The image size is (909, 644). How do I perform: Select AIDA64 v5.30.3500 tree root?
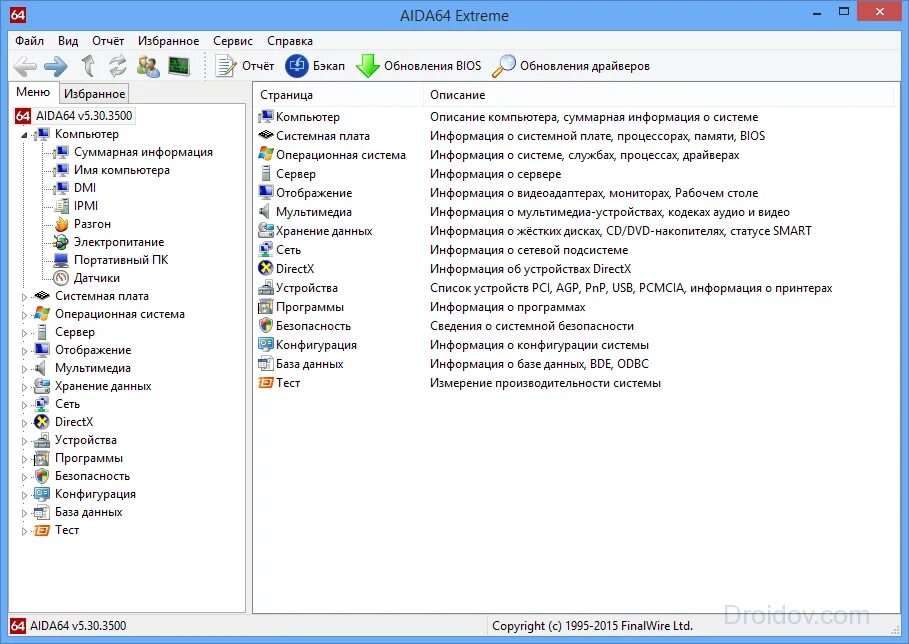pos(74,115)
